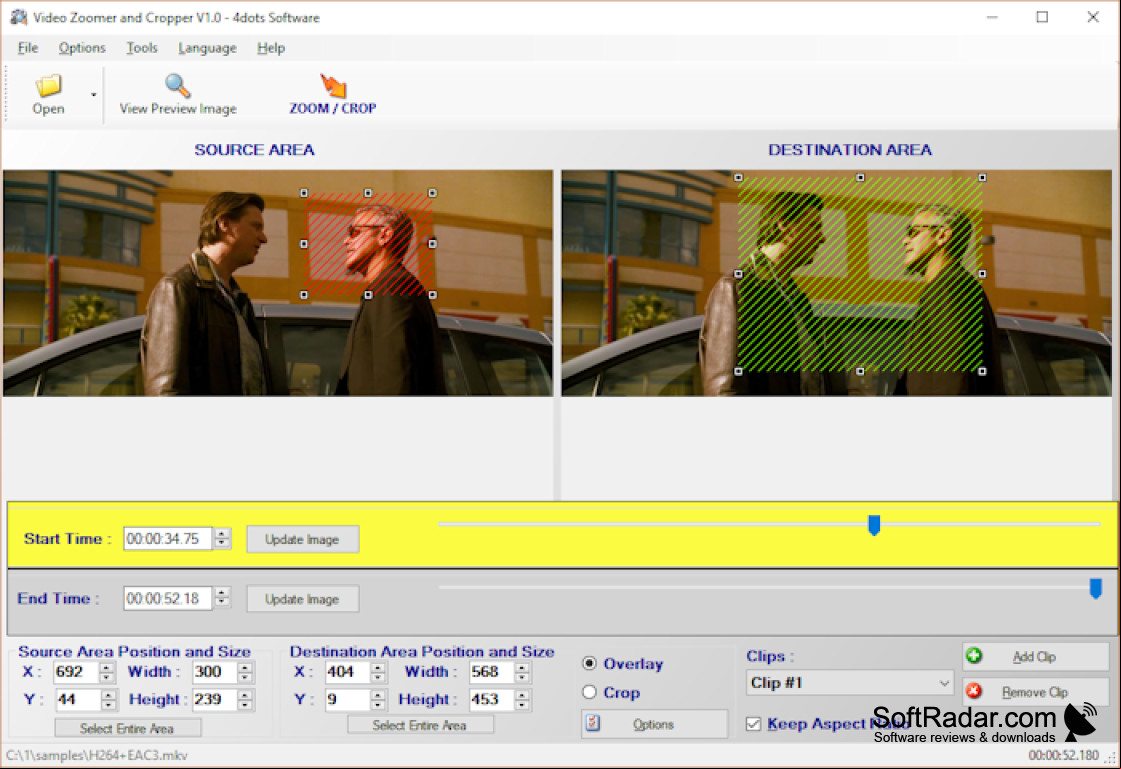
Task: Click the Source Area Width spinner
Action: coord(245,672)
